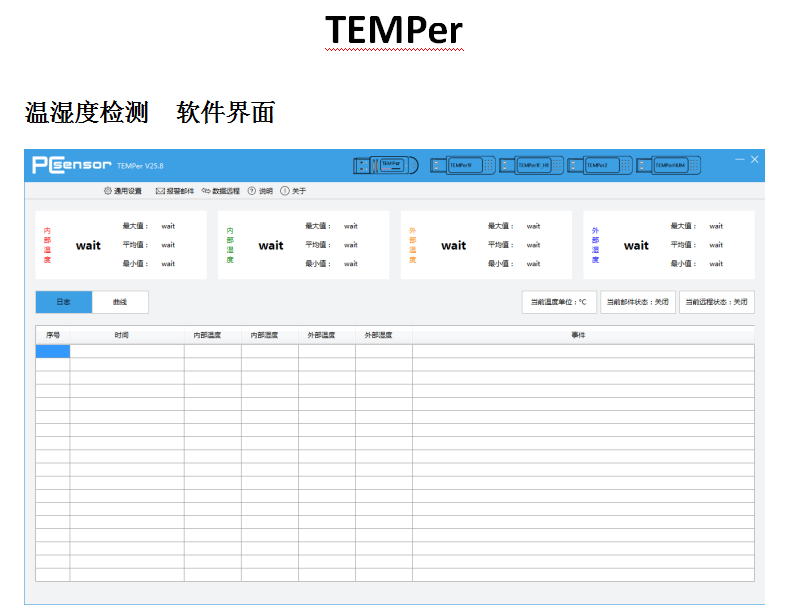Select the TEMPerHUM device icon
812x614 pixels.
(x=669, y=166)
